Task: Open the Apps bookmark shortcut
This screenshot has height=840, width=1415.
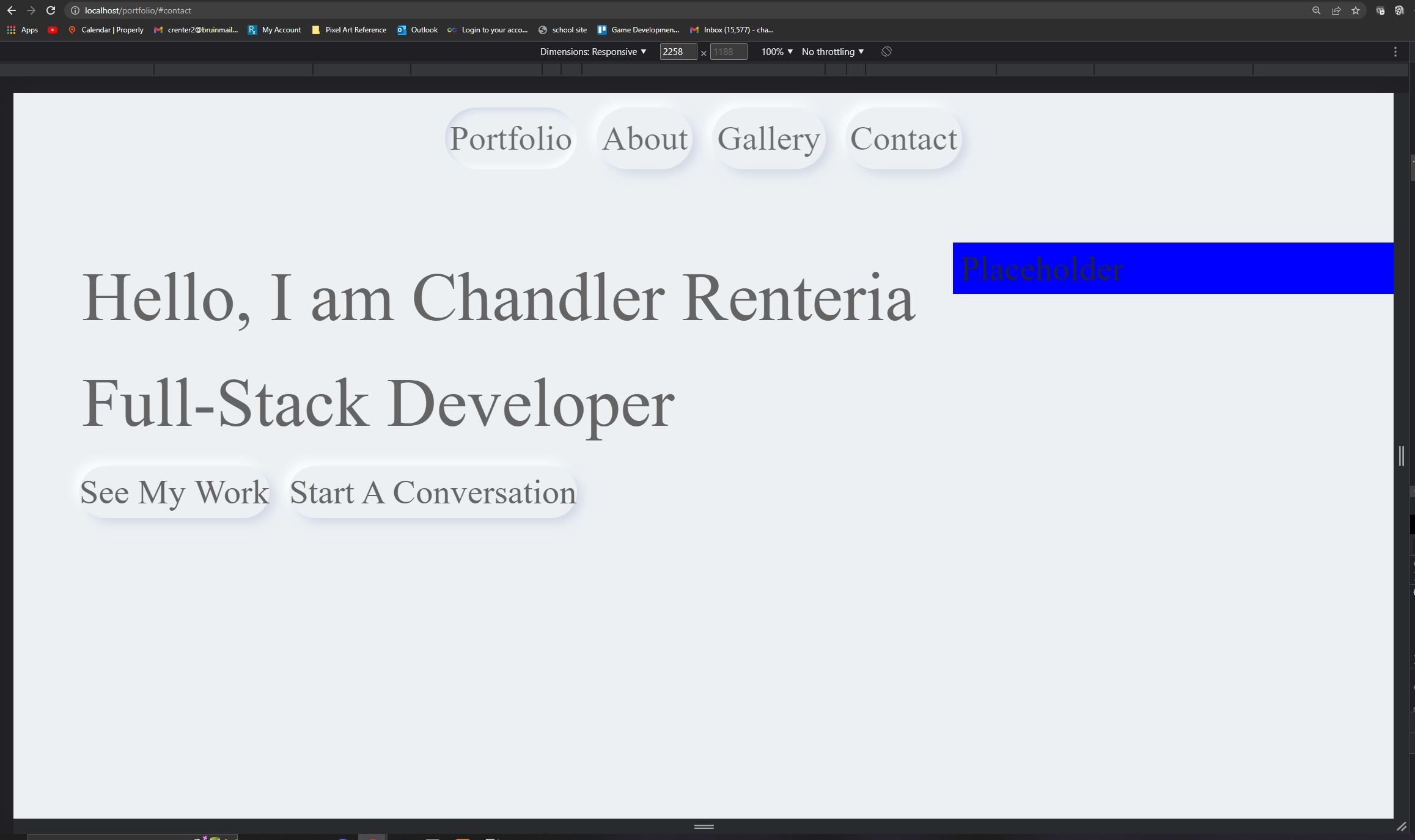Action: pos(23,30)
